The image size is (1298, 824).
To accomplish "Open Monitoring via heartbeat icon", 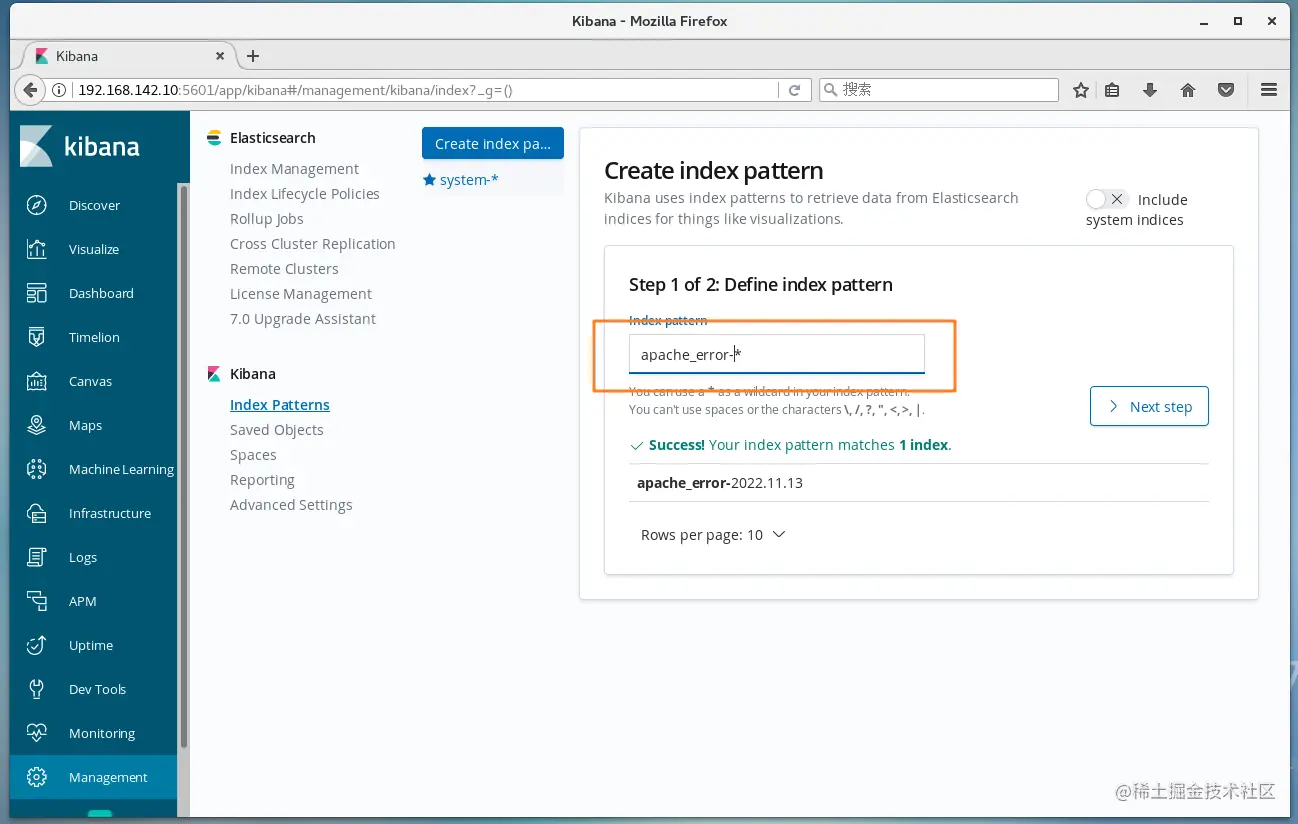I will click(37, 733).
